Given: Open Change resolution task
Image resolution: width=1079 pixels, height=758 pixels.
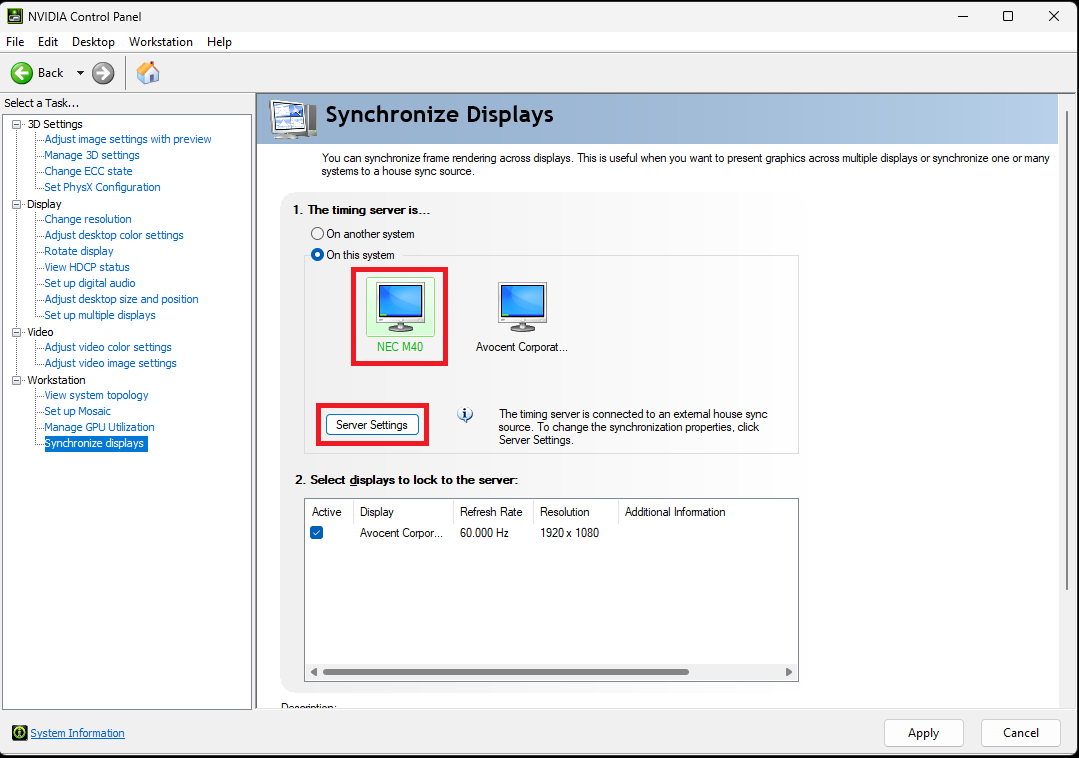Looking at the screenshot, I should (x=88, y=219).
